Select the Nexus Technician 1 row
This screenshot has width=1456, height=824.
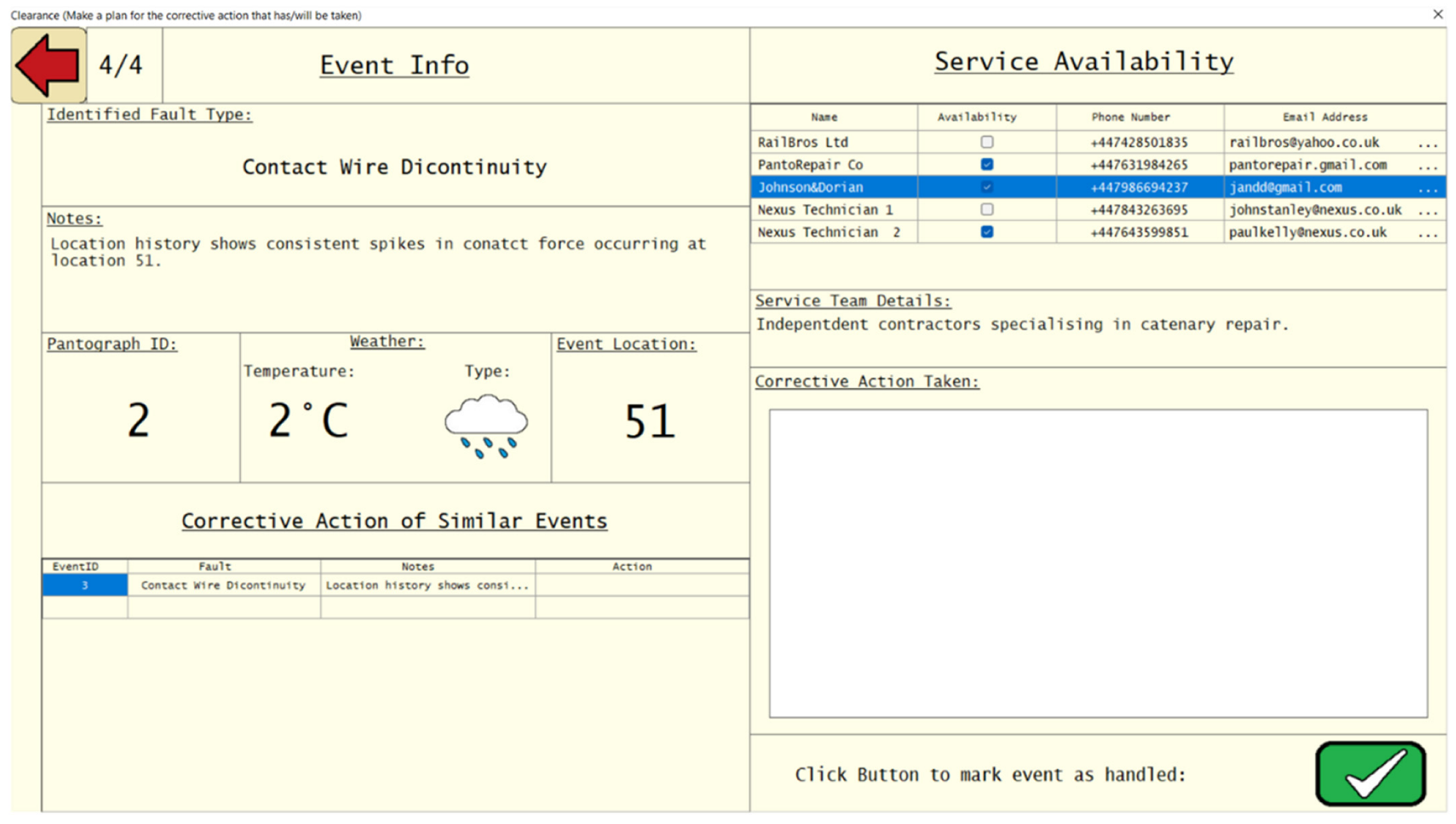[825, 209]
